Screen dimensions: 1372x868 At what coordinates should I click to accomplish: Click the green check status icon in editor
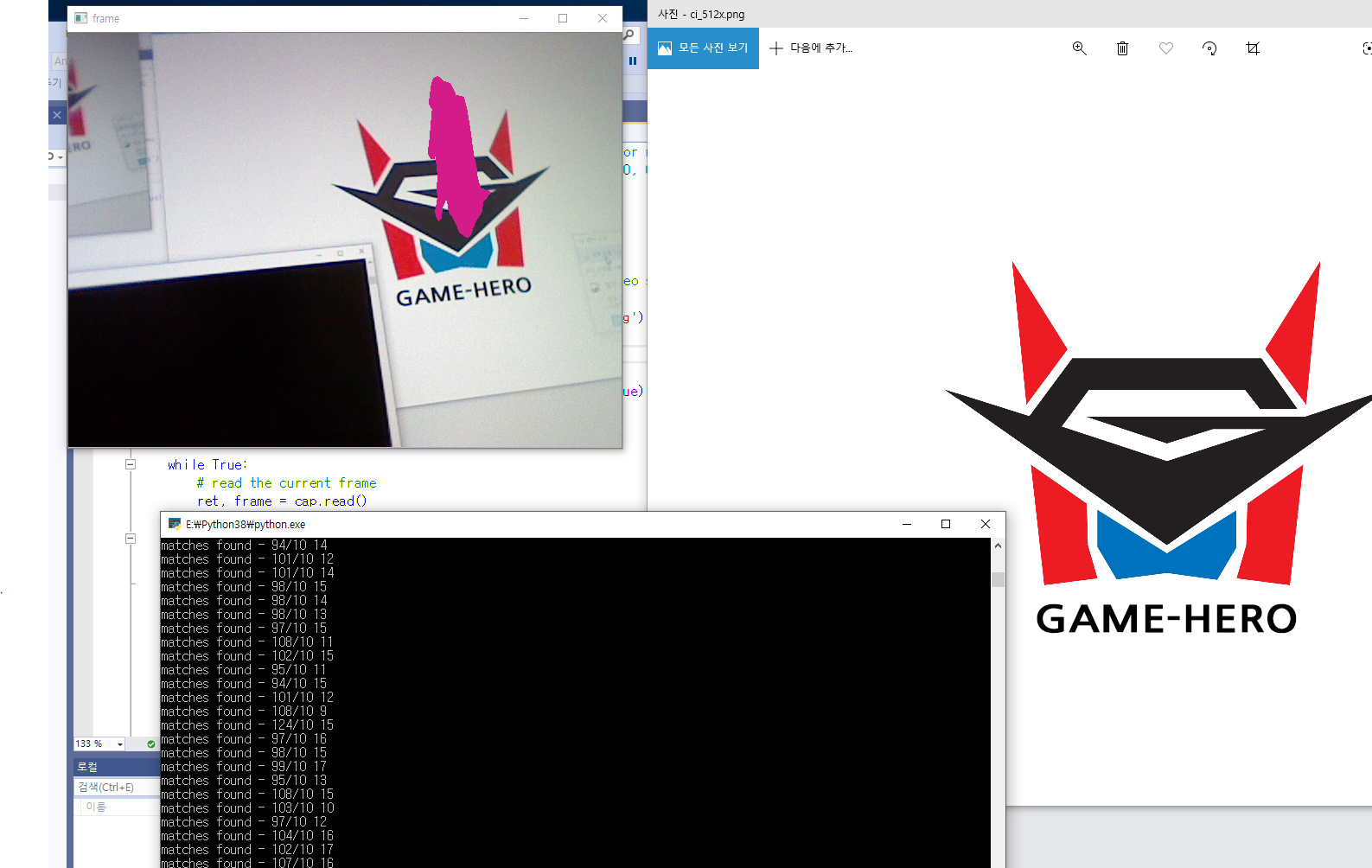point(151,744)
